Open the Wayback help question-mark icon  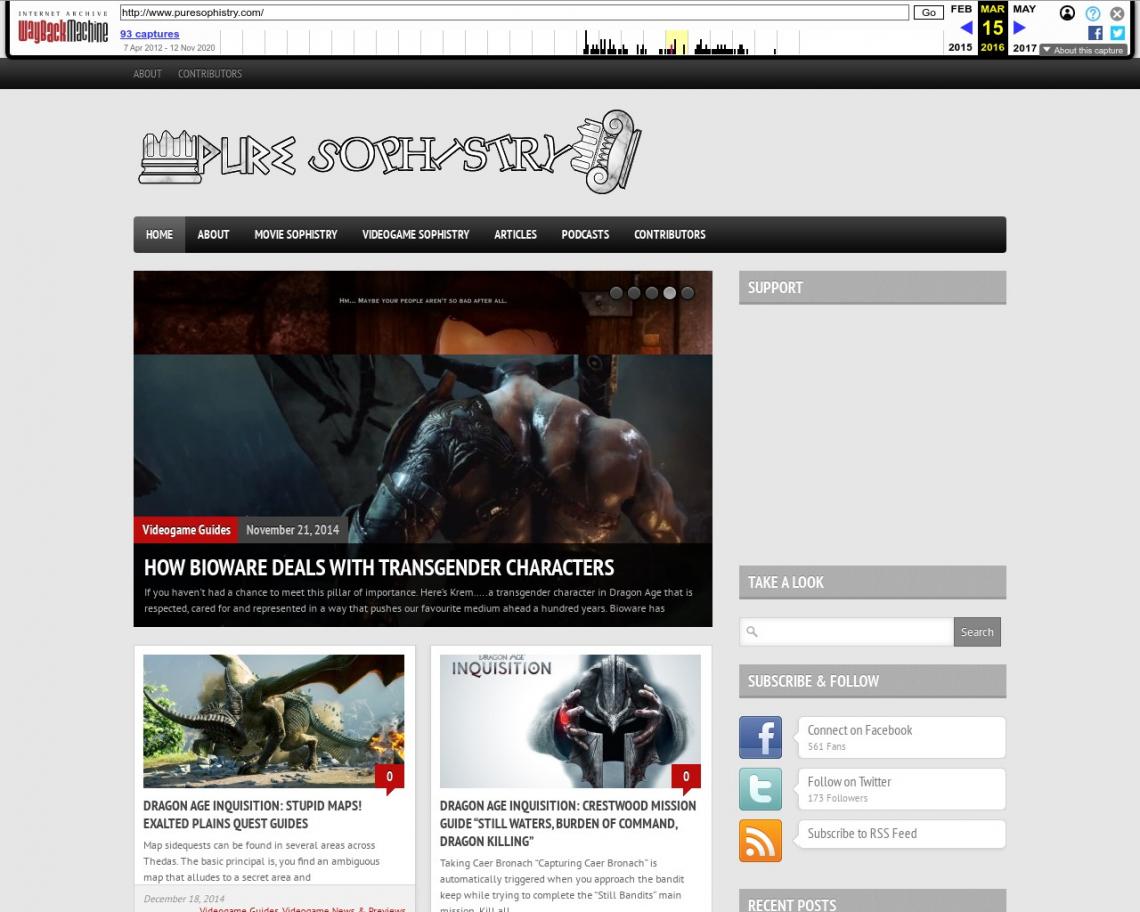pyautogui.click(x=1093, y=13)
